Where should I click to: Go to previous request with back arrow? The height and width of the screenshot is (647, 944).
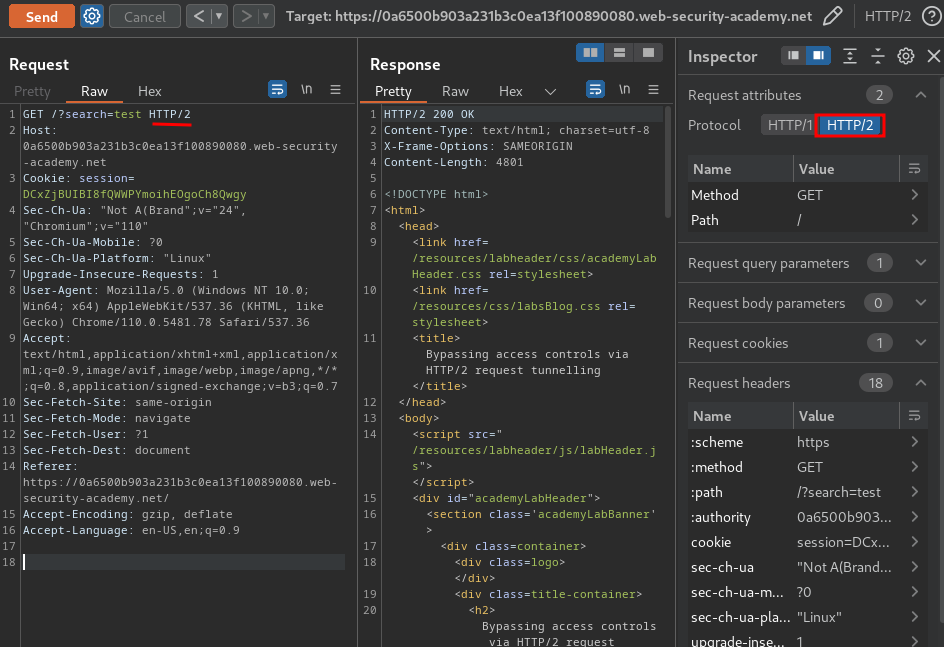199,16
